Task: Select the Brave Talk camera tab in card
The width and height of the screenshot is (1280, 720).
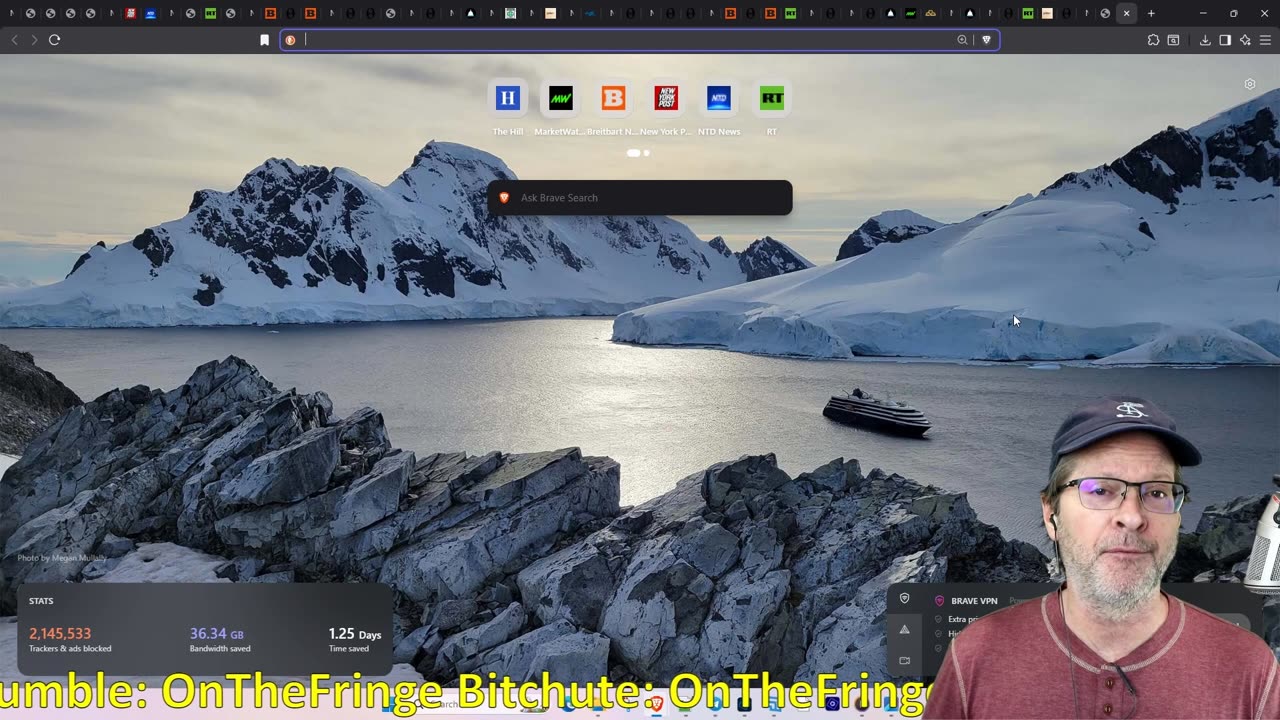Action: (905, 661)
